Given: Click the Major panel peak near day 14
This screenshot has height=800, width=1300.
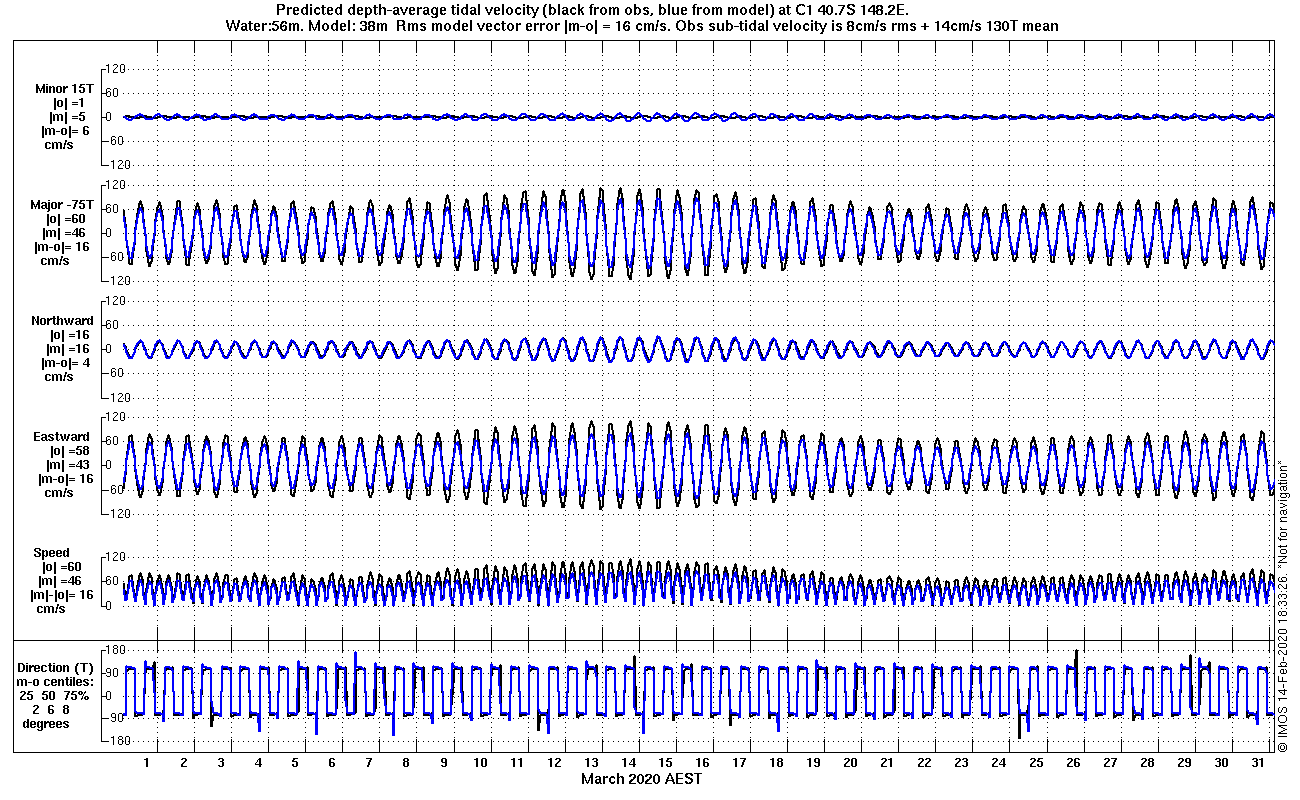Looking at the screenshot, I should (x=620, y=190).
